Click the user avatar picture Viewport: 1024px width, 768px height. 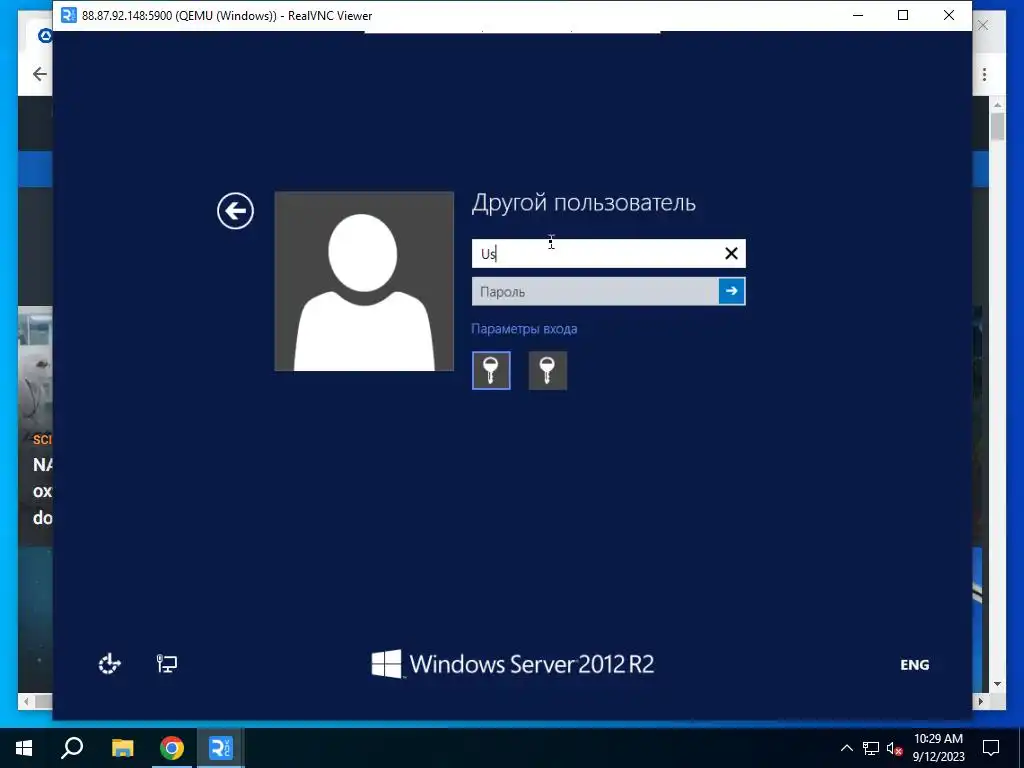364,281
